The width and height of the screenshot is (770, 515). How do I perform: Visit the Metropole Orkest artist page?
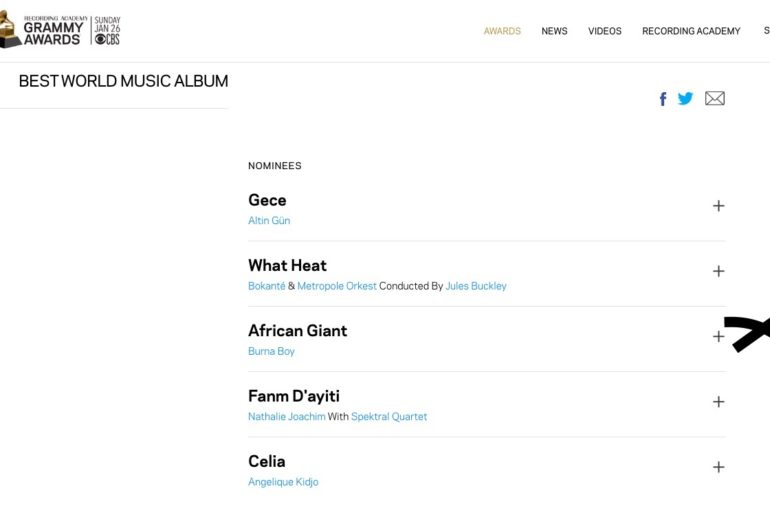(337, 286)
